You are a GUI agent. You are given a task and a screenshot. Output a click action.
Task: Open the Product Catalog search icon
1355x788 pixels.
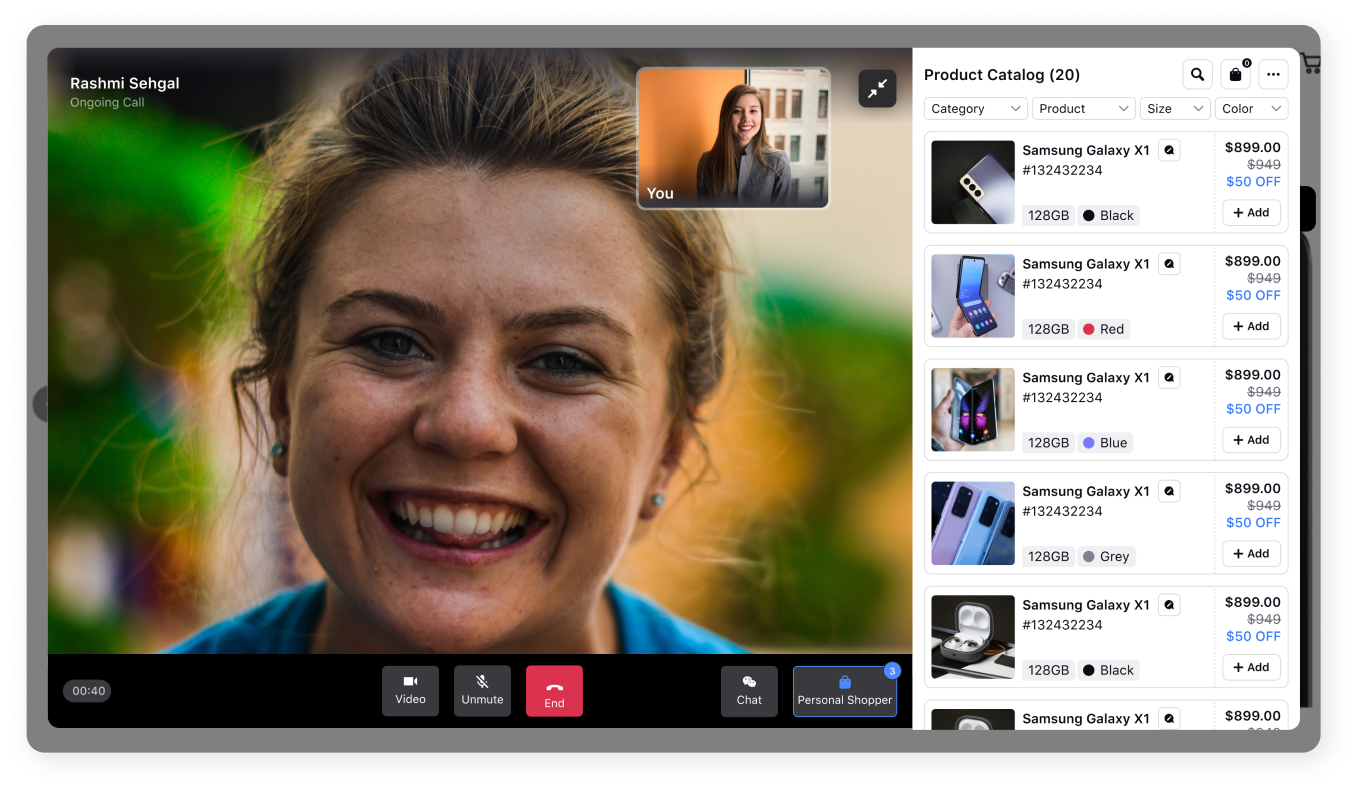click(1197, 74)
